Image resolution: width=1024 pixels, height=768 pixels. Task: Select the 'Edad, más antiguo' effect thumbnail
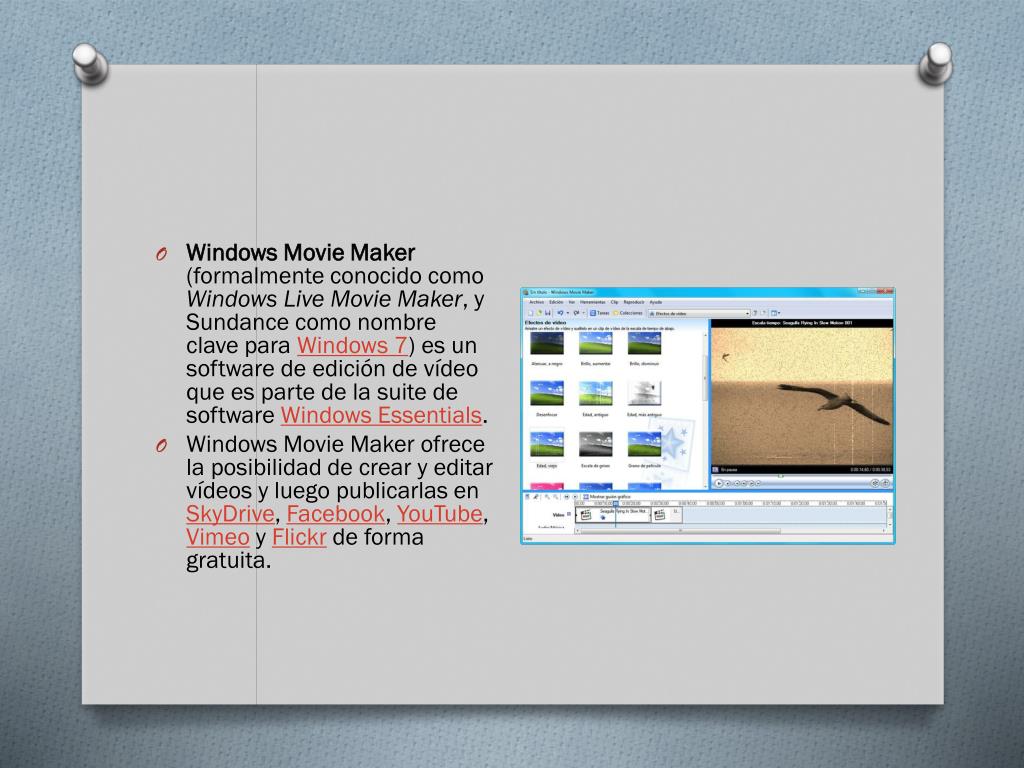pos(645,394)
